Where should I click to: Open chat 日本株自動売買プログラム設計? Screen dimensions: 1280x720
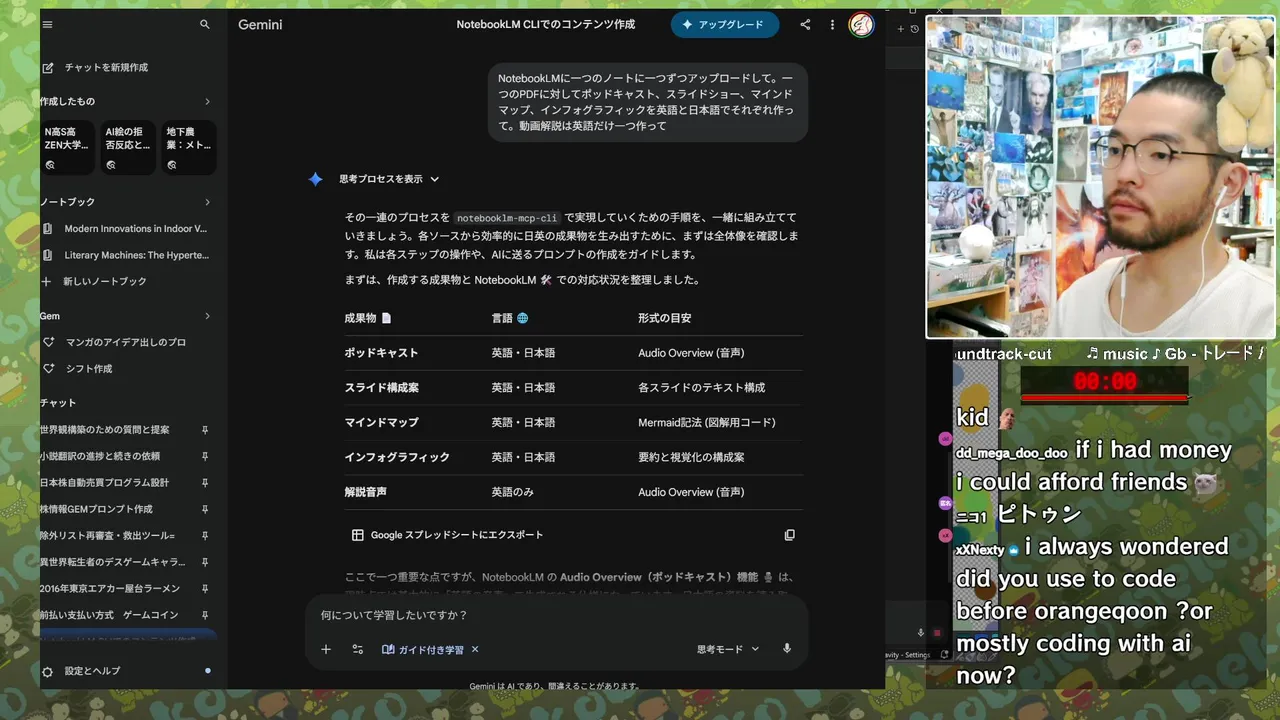(105, 482)
